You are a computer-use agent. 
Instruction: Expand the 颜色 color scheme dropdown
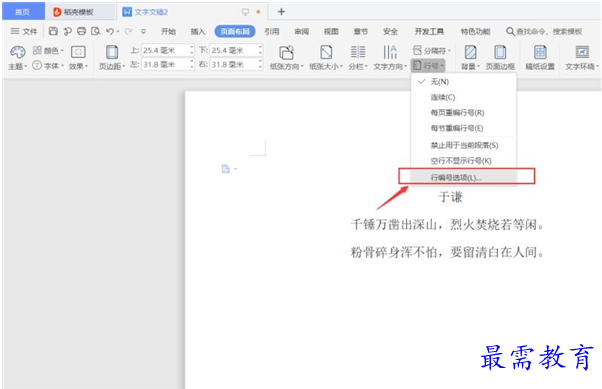tap(48, 50)
